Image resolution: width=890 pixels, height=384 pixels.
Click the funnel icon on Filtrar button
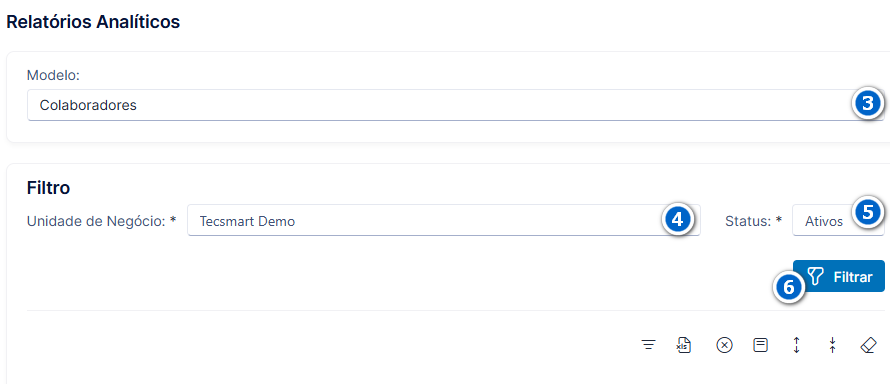815,277
